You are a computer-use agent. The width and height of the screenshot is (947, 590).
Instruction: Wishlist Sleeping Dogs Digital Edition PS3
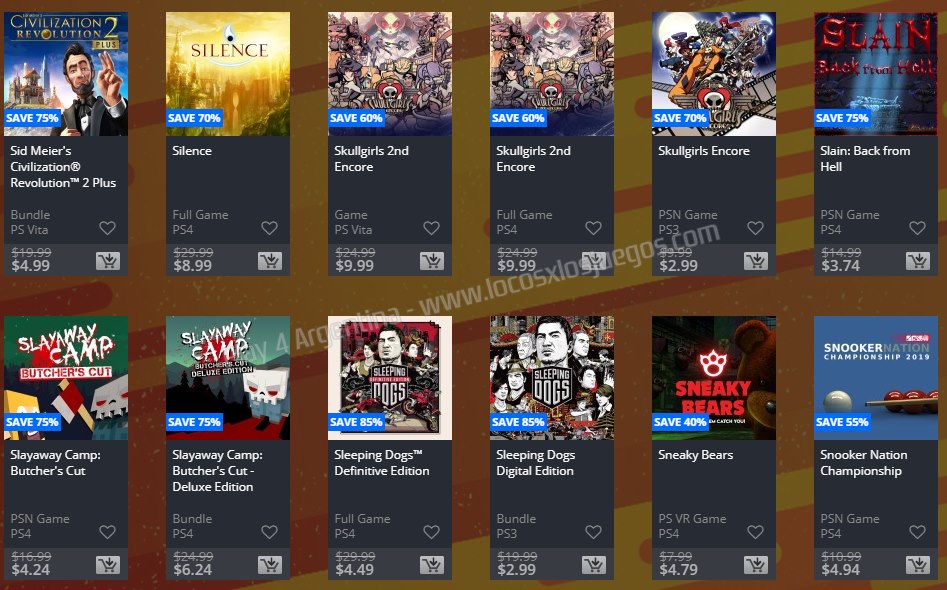(x=594, y=532)
